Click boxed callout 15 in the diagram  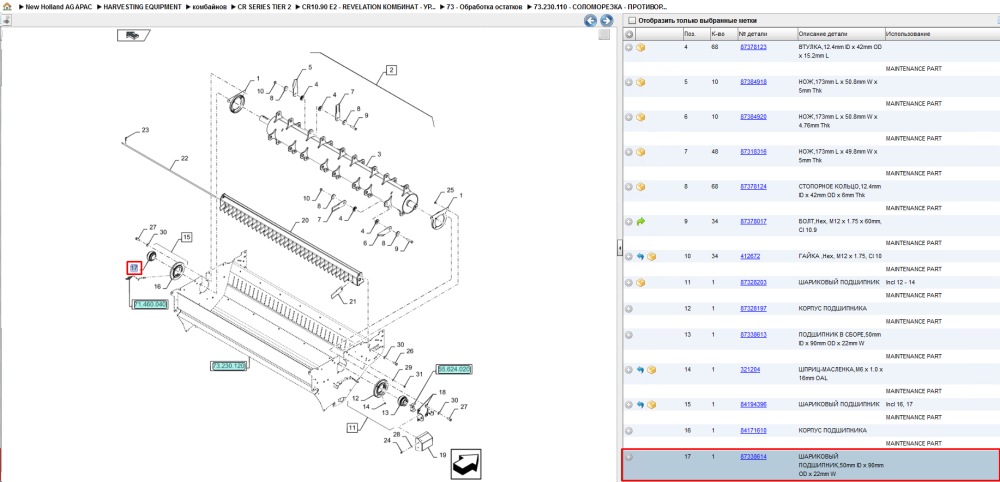(186, 237)
